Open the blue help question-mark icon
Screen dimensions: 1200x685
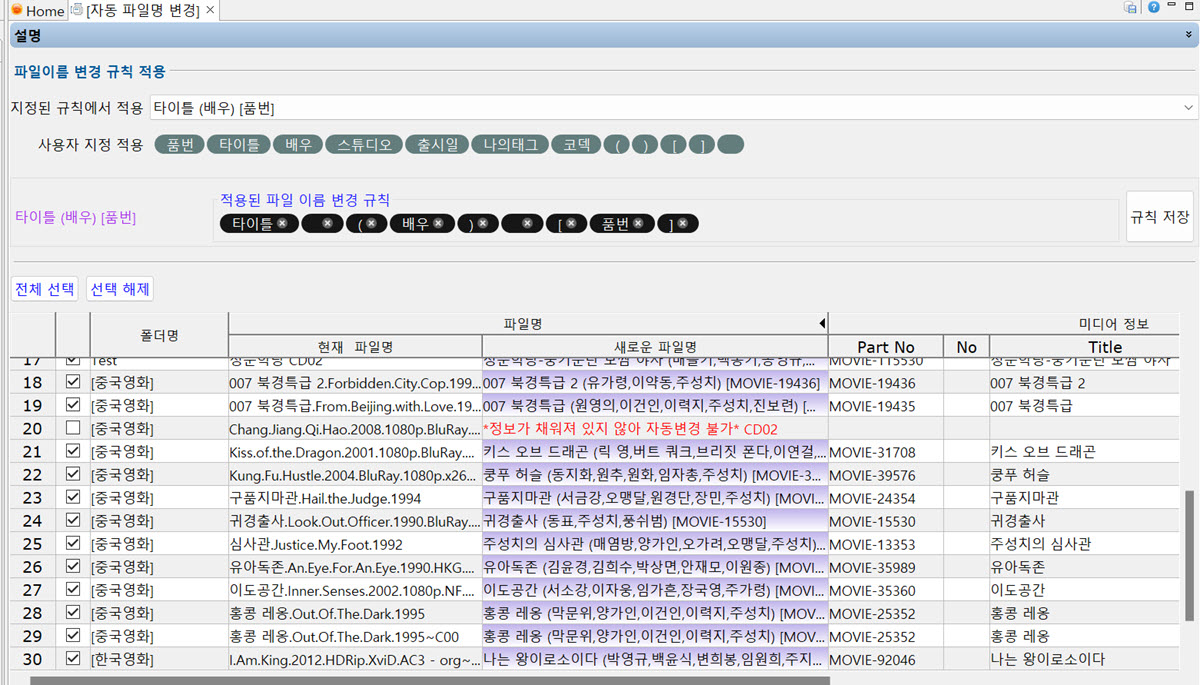1154,8
